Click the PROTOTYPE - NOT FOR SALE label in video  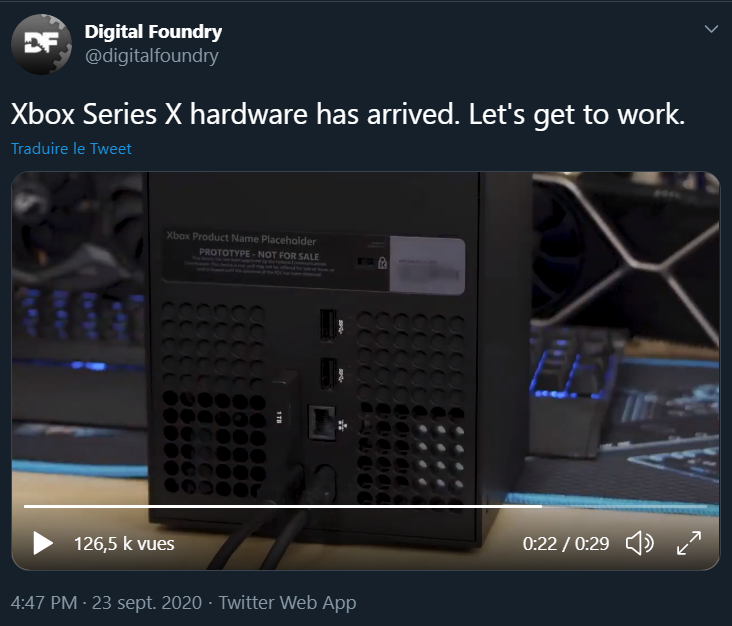[259, 255]
